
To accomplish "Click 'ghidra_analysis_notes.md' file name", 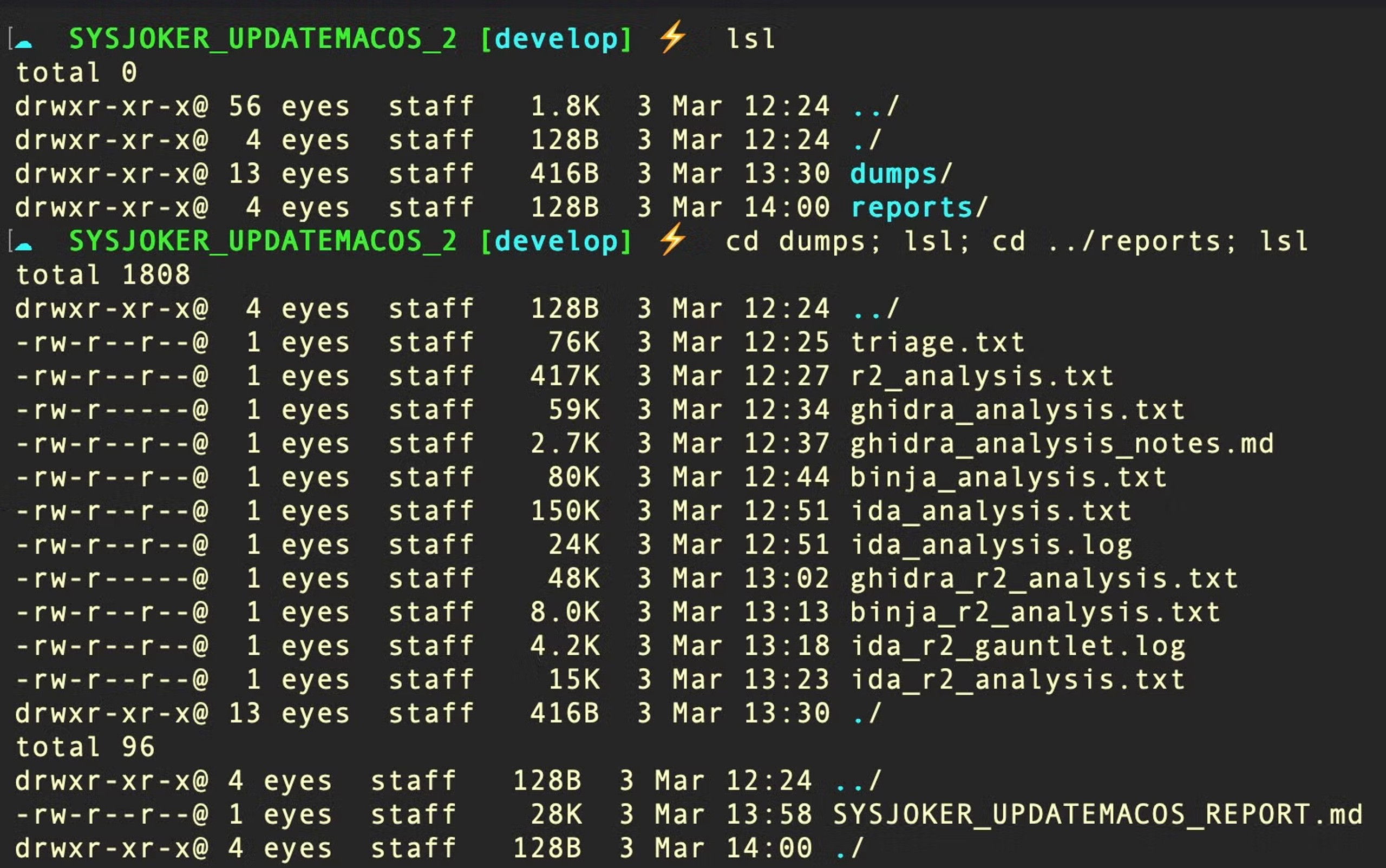I will point(1062,444).
